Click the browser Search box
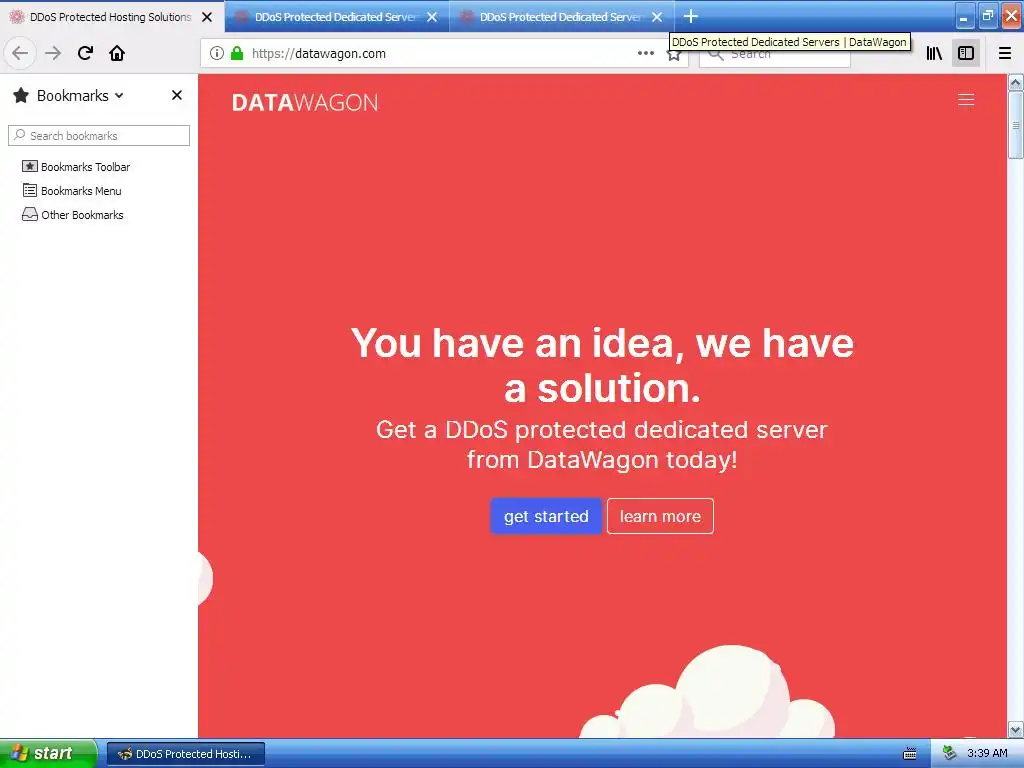 (775, 54)
